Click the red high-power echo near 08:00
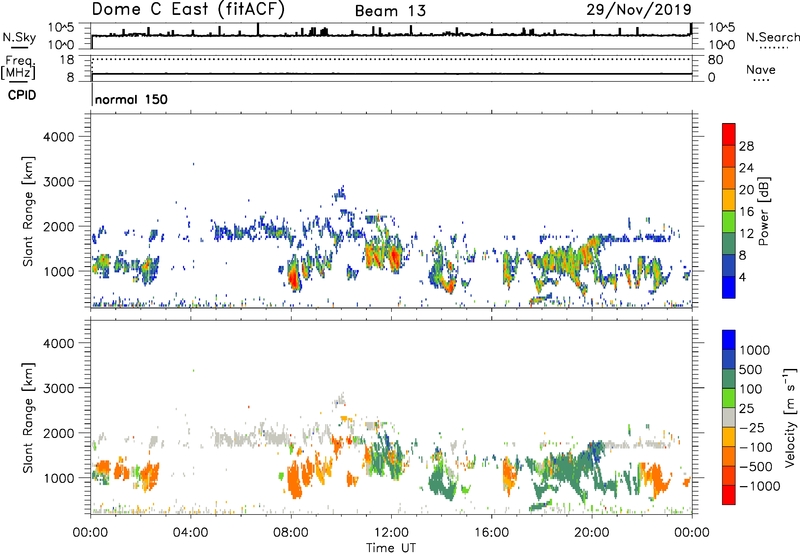The width and height of the screenshot is (800, 554). [293, 278]
